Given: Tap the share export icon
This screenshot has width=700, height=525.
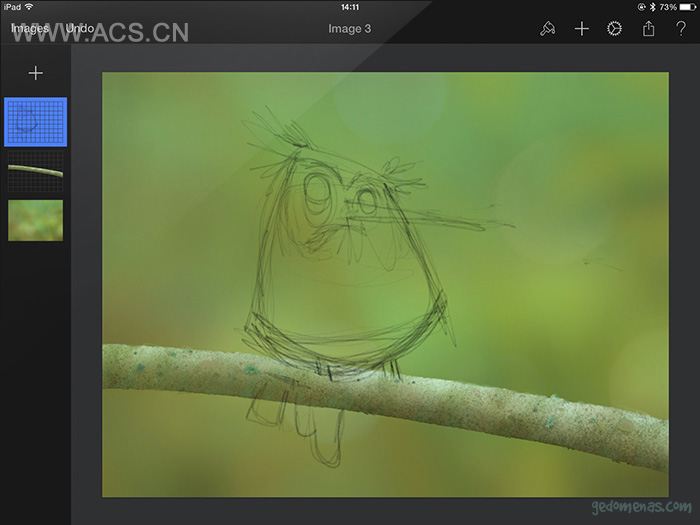Looking at the screenshot, I should click(648, 29).
